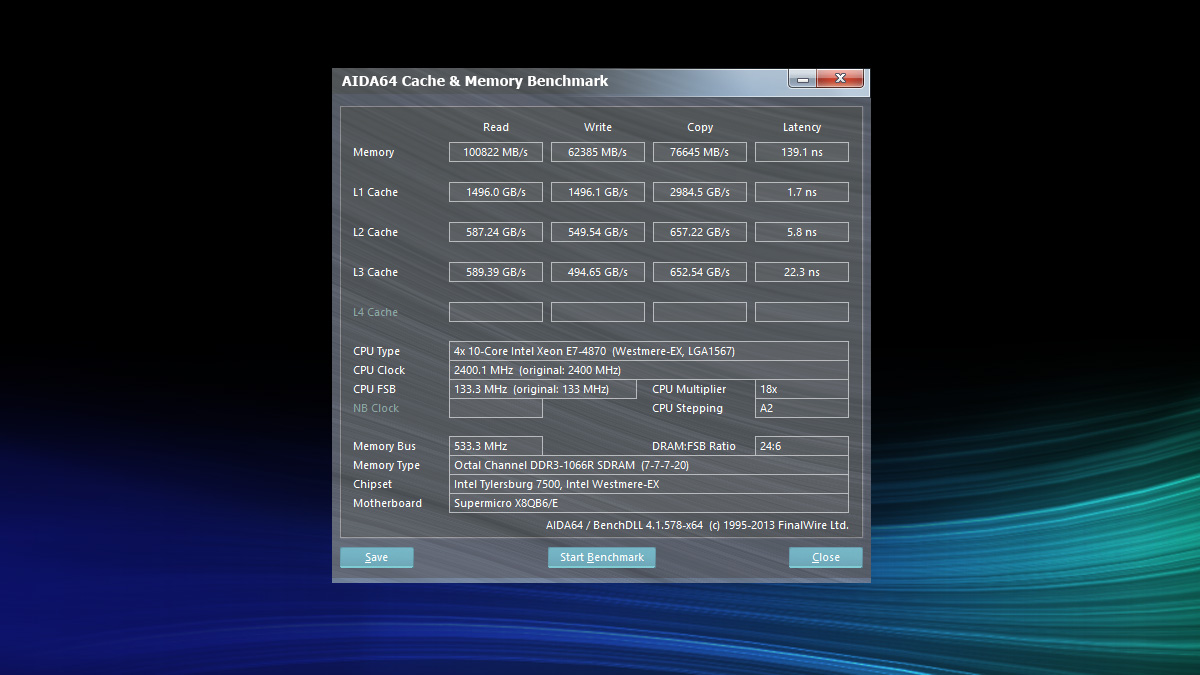Select the L1 Cache Read value
The height and width of the screenshot is (675, 1200).
pos(495,192)
